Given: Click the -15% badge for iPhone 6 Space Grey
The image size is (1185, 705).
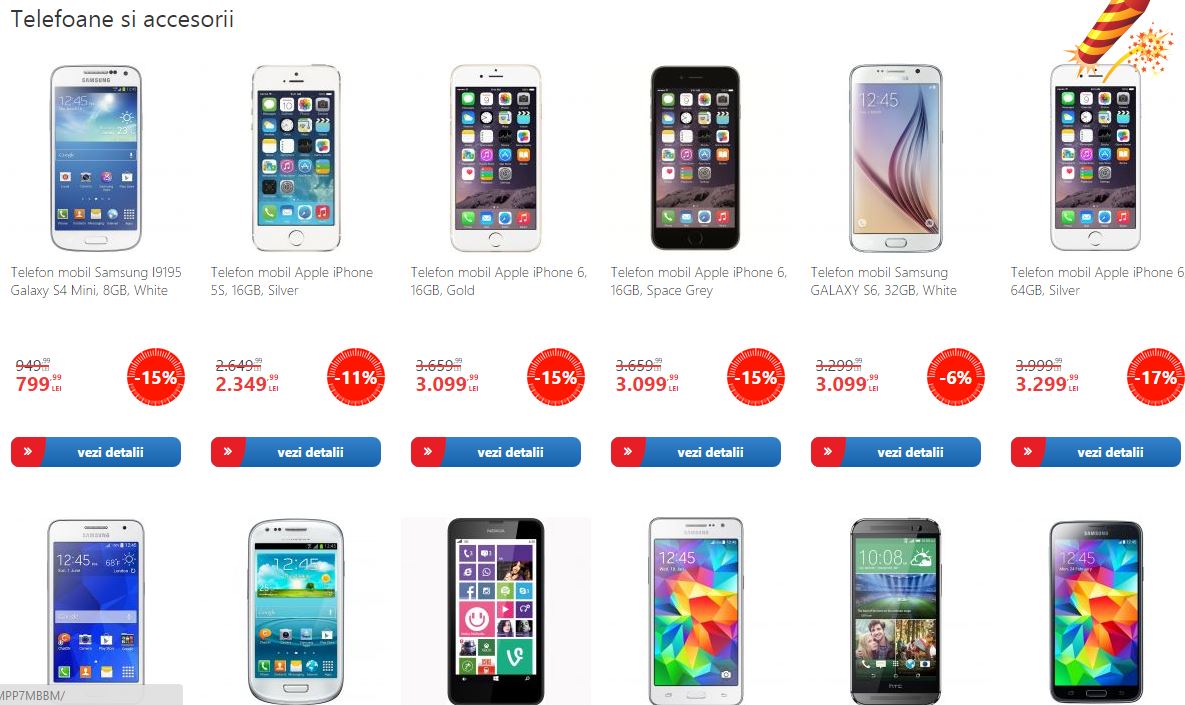Looking at the screenshot, I should (x=756, y=376).
